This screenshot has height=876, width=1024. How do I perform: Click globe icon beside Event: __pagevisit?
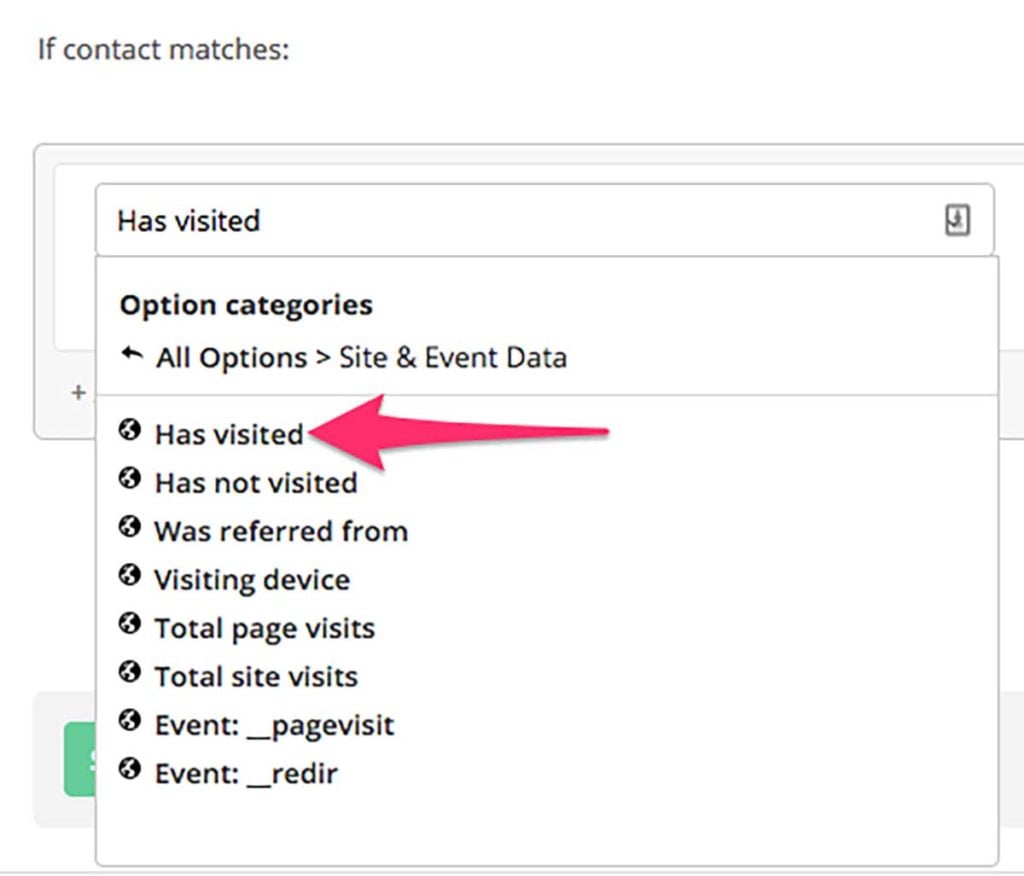click(129, 721)
